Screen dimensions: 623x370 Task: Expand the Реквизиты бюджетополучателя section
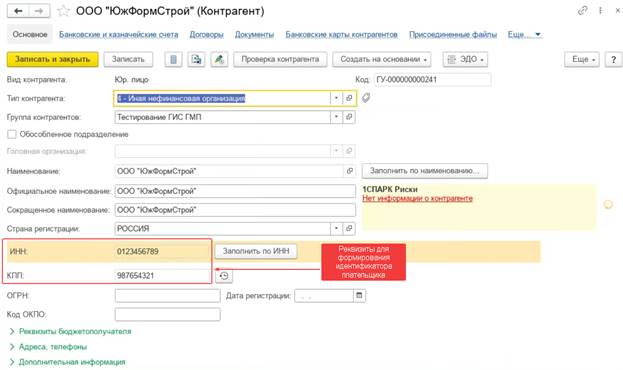coord(70,331)
